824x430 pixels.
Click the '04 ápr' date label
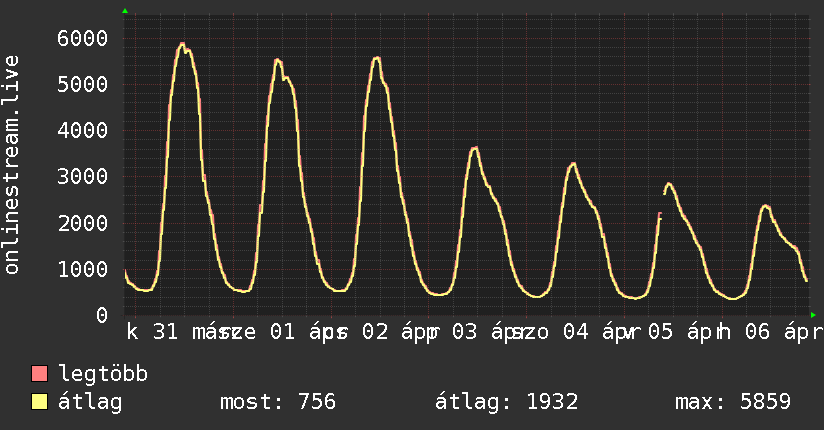601,332
